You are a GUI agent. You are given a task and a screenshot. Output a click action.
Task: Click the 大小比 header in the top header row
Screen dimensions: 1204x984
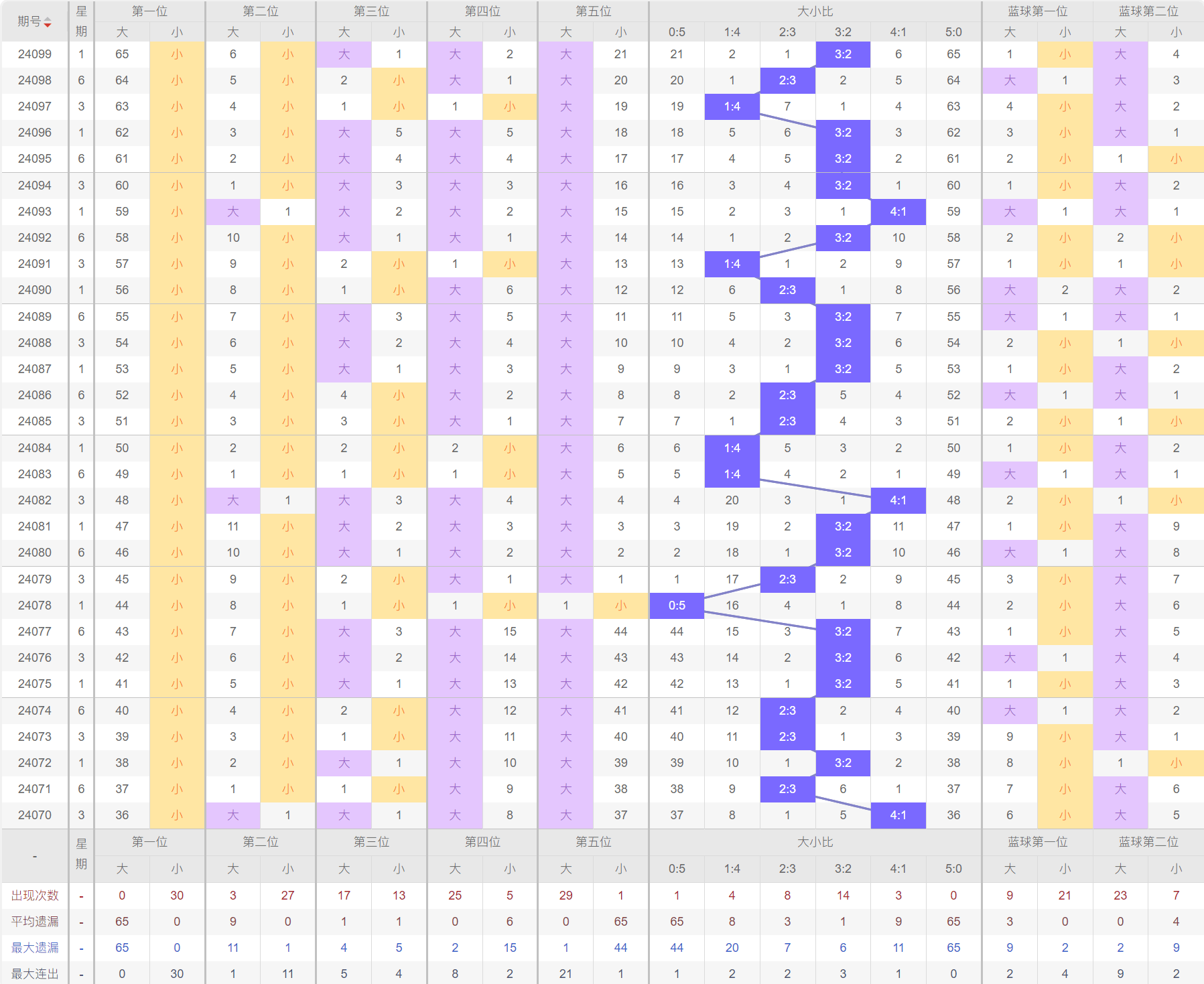point(815,11)
